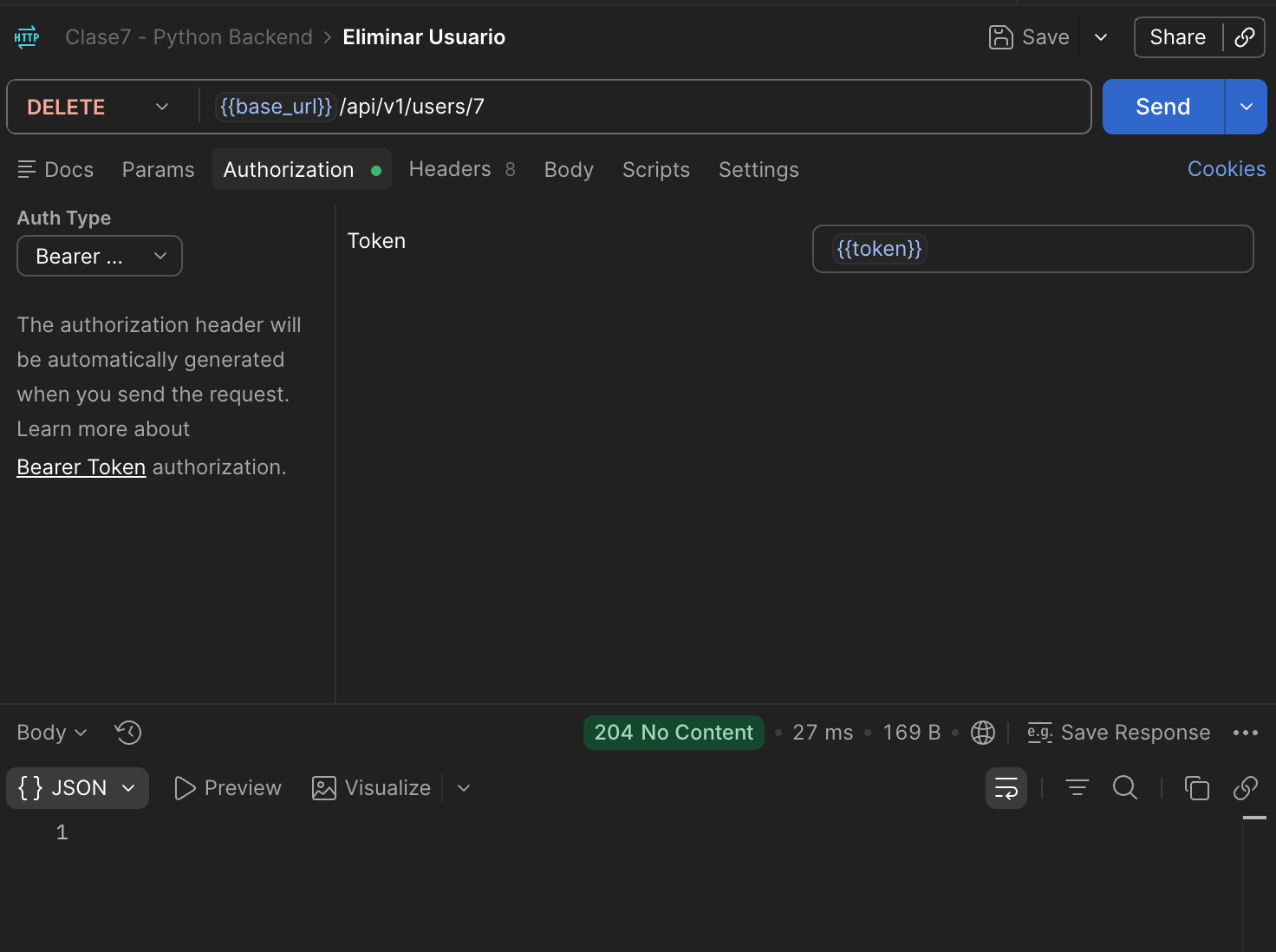Open Docs panel
This screenshot has width=1276, height=952.
point(55,170)
